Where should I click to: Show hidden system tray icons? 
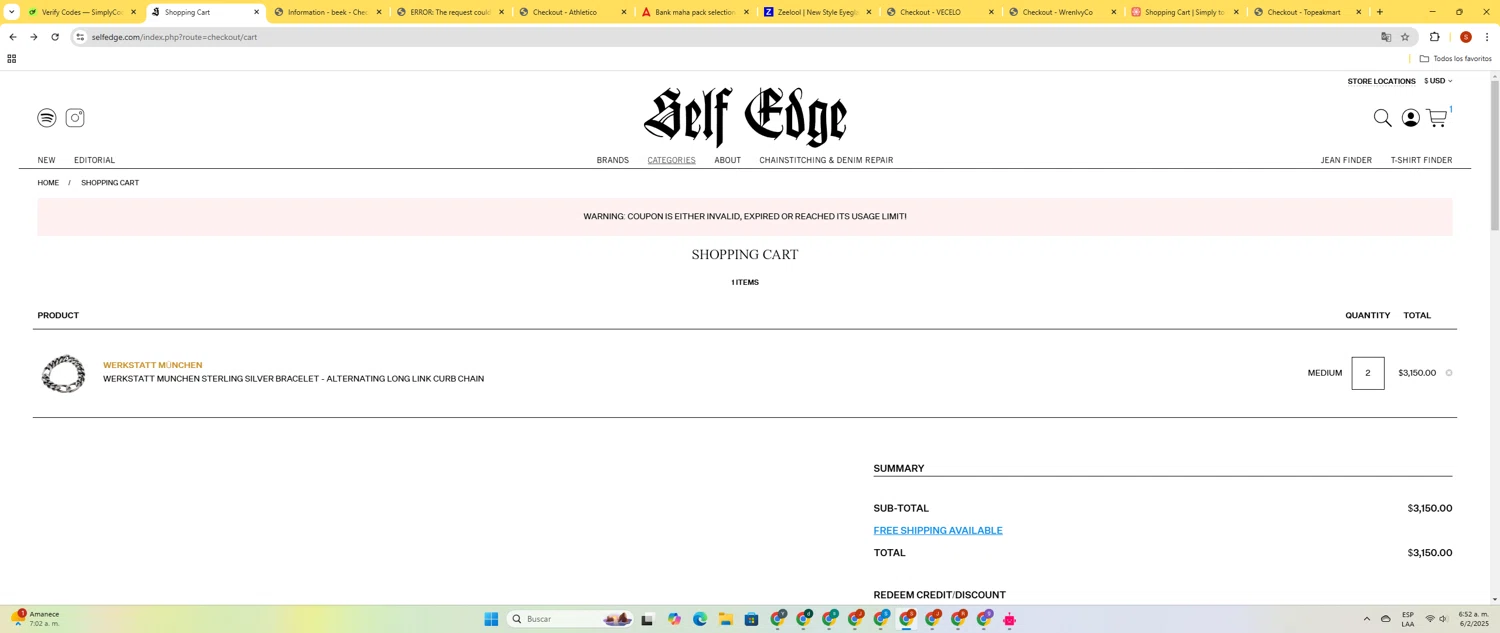click(x=1367, y=619)
